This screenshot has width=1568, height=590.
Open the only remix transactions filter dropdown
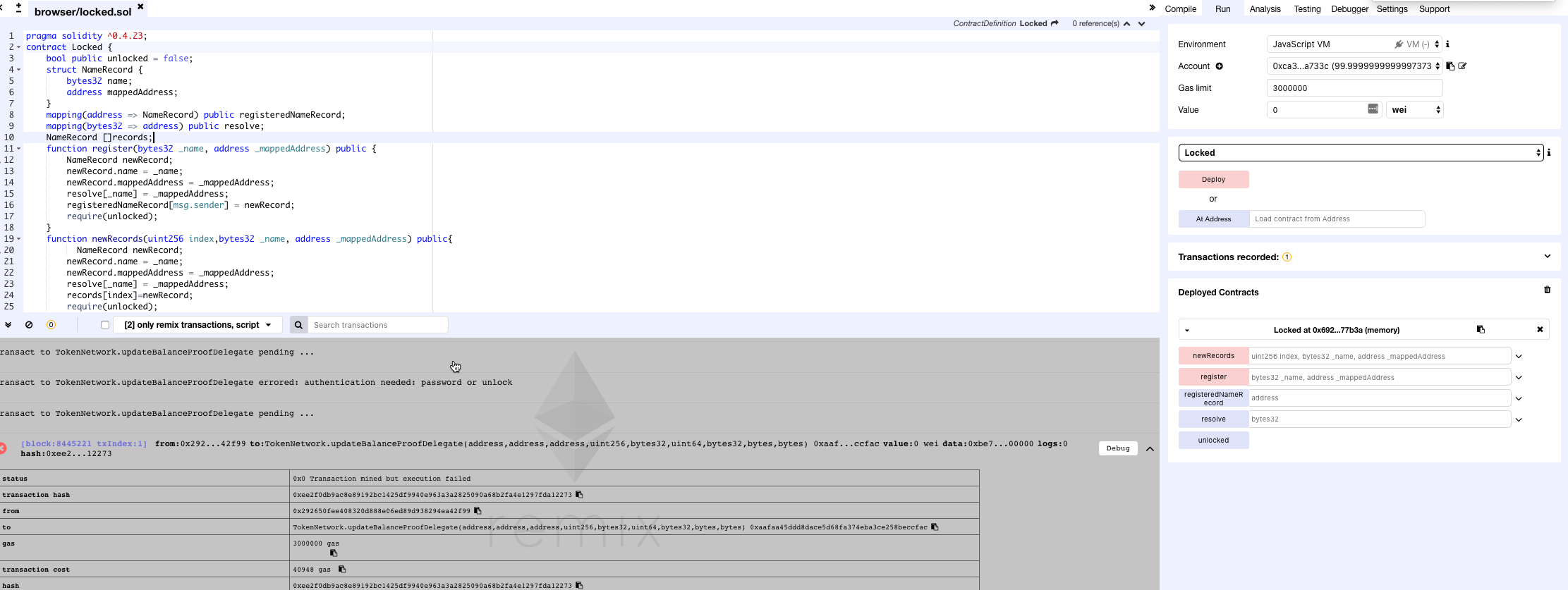pos(197,325)
